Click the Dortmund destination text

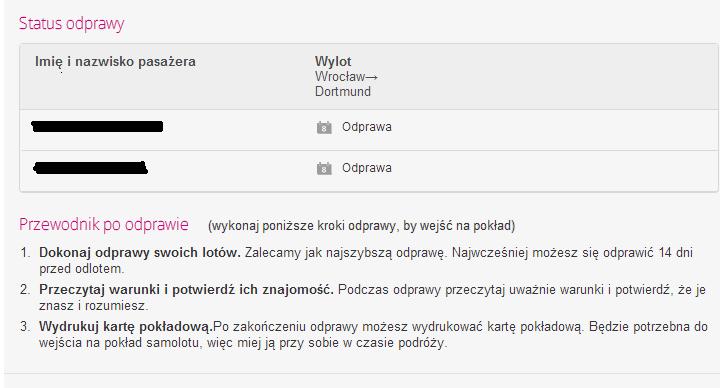pos(343,91)
